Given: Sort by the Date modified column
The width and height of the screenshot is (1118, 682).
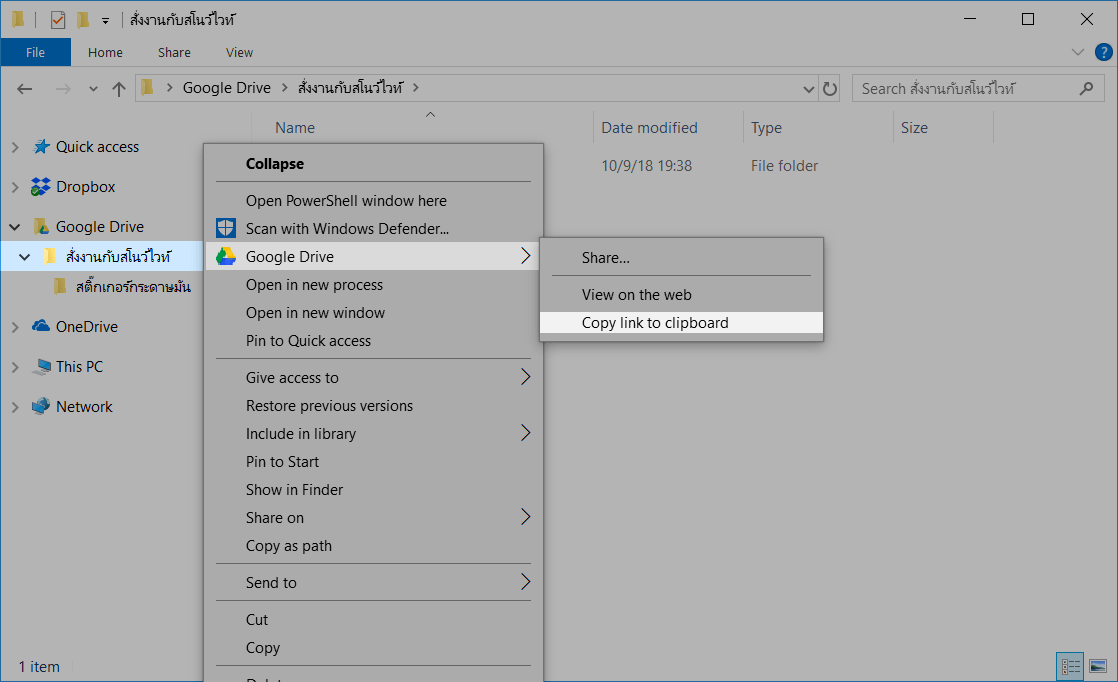Looking at the screenshot, I should (x=650, y=128).
